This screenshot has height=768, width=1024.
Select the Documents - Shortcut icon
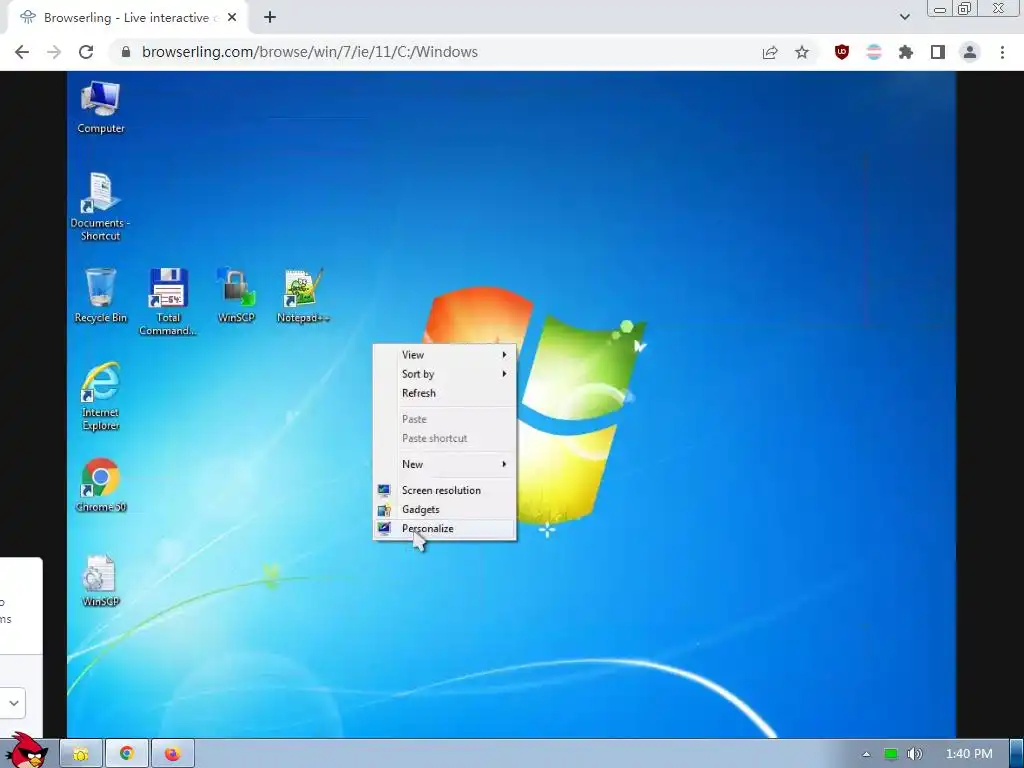[101, 206]
